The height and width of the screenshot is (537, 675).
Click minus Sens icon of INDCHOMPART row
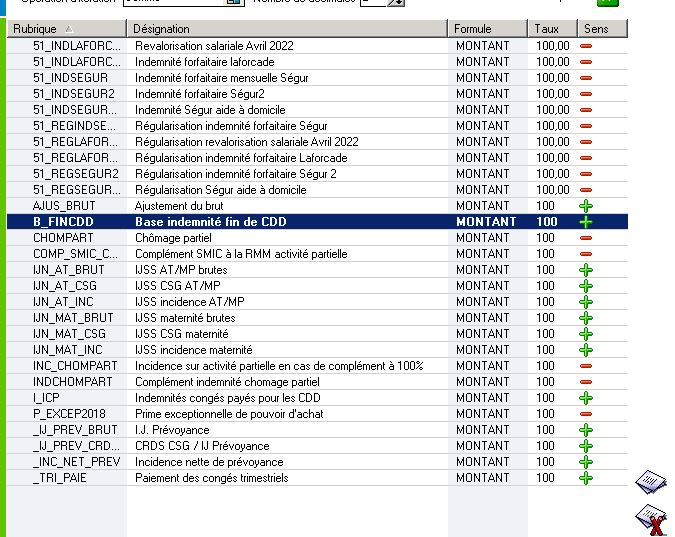pyautogui.click(x=586, y=382)
